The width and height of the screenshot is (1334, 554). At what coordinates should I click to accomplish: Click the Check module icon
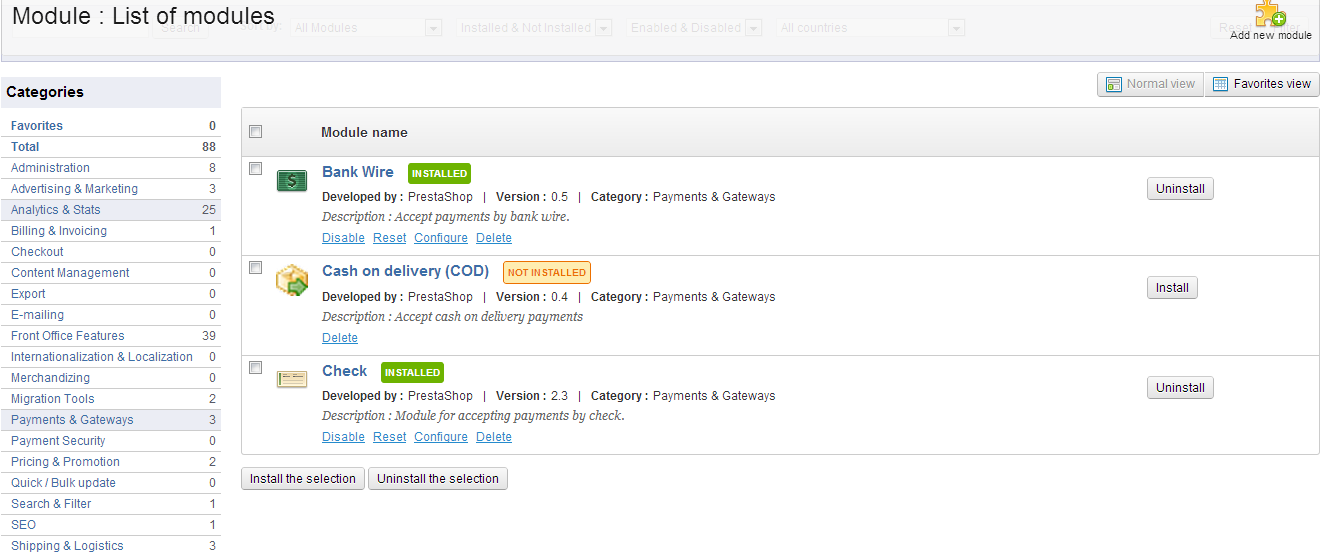(x=292, y=379)
